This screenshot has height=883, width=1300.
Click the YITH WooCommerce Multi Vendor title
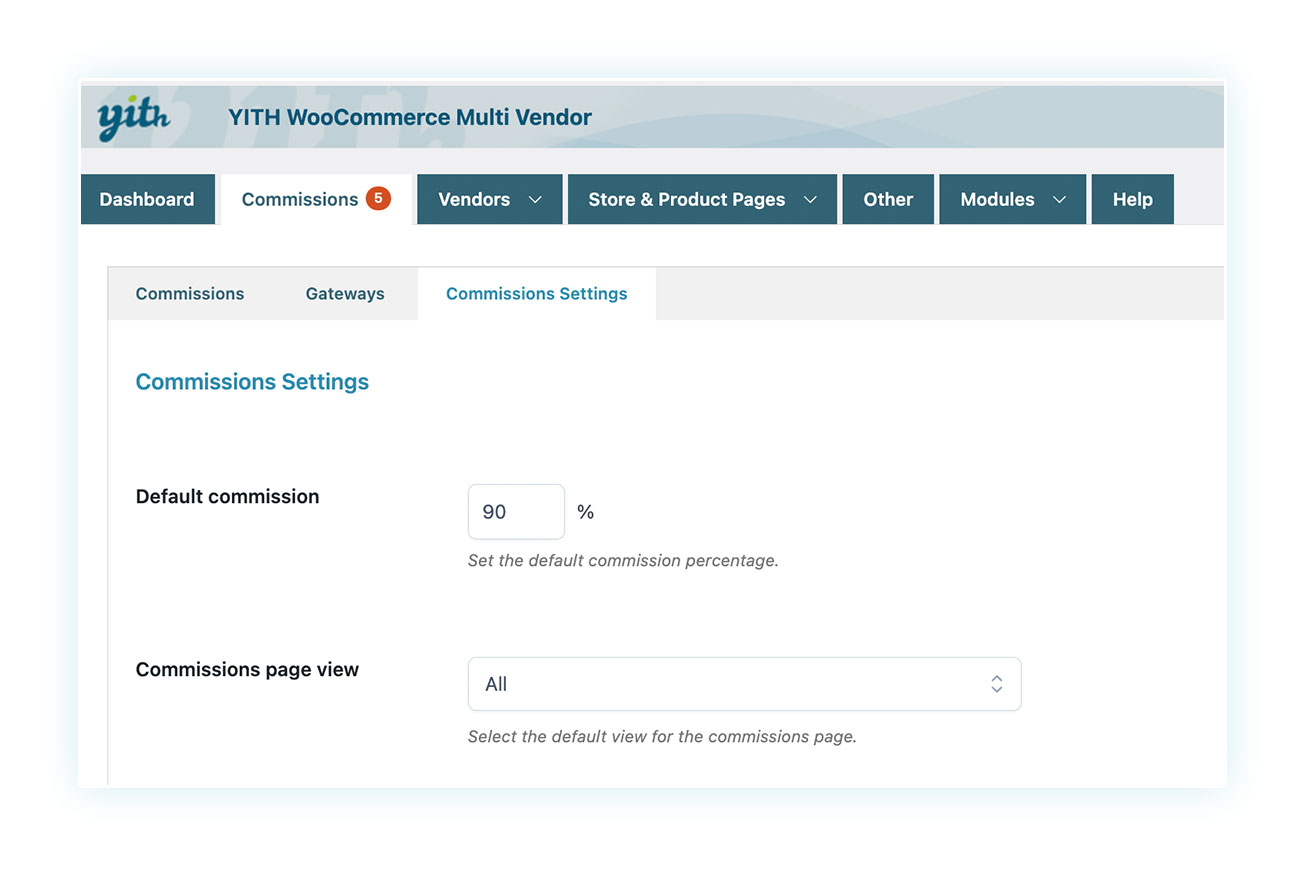[410, 118]
